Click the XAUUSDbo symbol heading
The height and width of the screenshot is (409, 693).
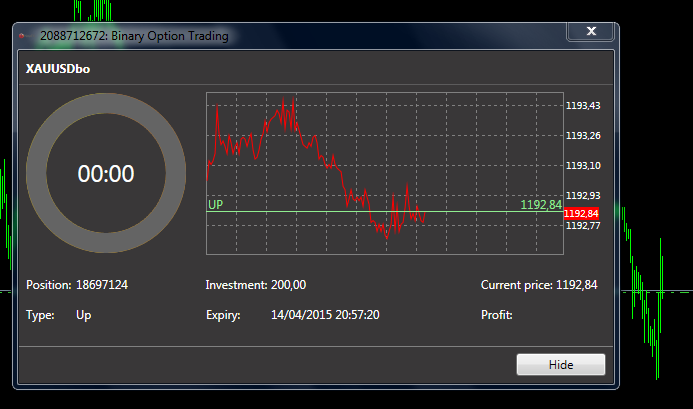[58, 69]
